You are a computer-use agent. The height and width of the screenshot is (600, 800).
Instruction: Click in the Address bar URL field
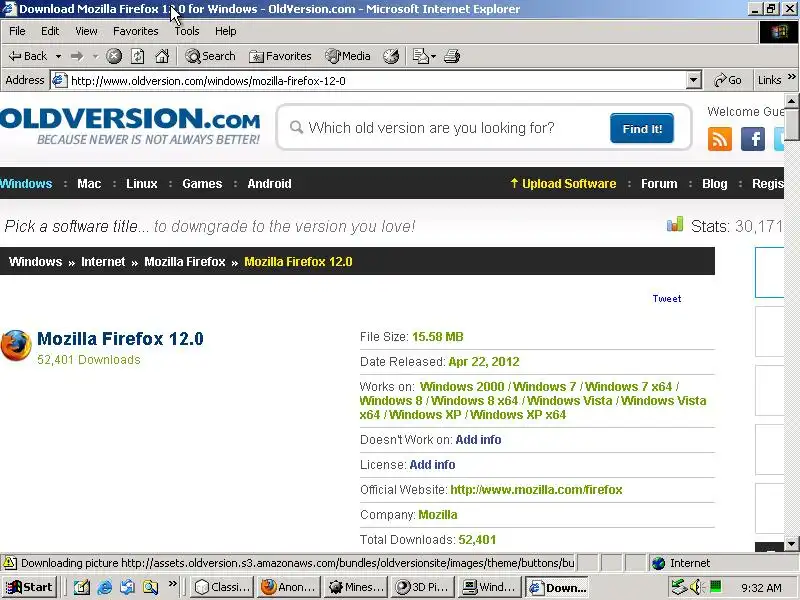pyautogui.click(x=375, y=81)
